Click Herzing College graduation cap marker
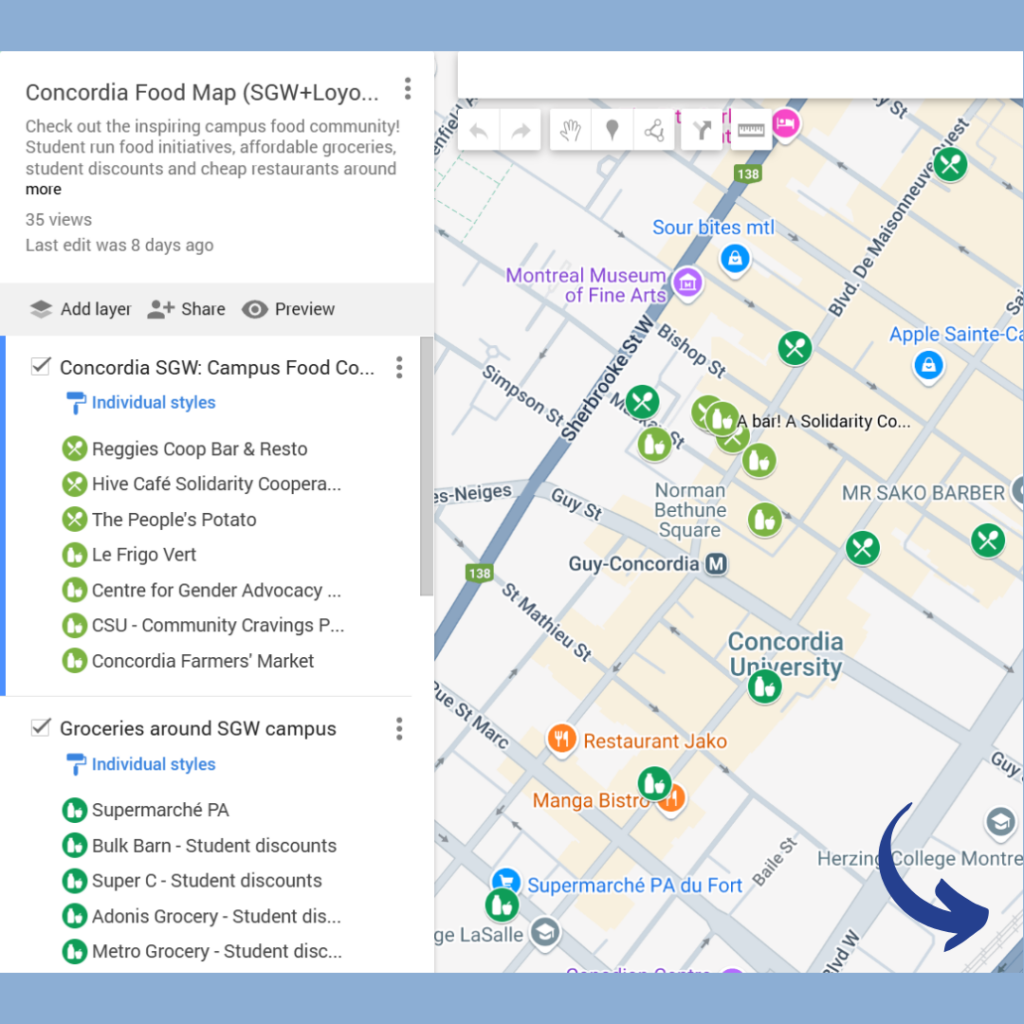This screenshot has height=1024, width=1024. [1000, 822]
